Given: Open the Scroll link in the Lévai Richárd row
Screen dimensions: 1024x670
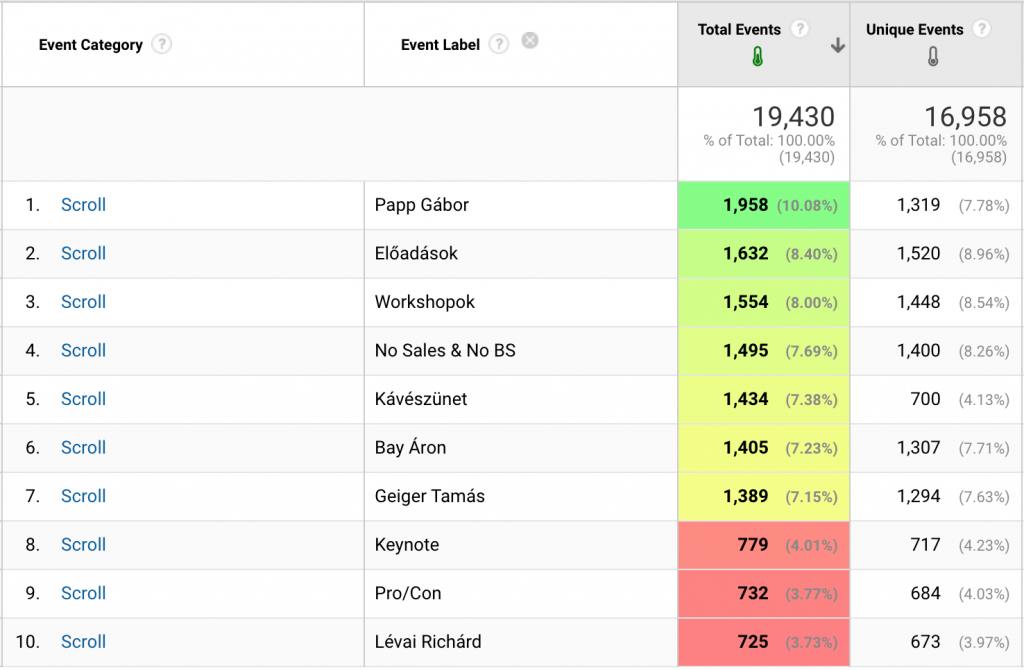Looking at the screenshot, I should [83, 642].
